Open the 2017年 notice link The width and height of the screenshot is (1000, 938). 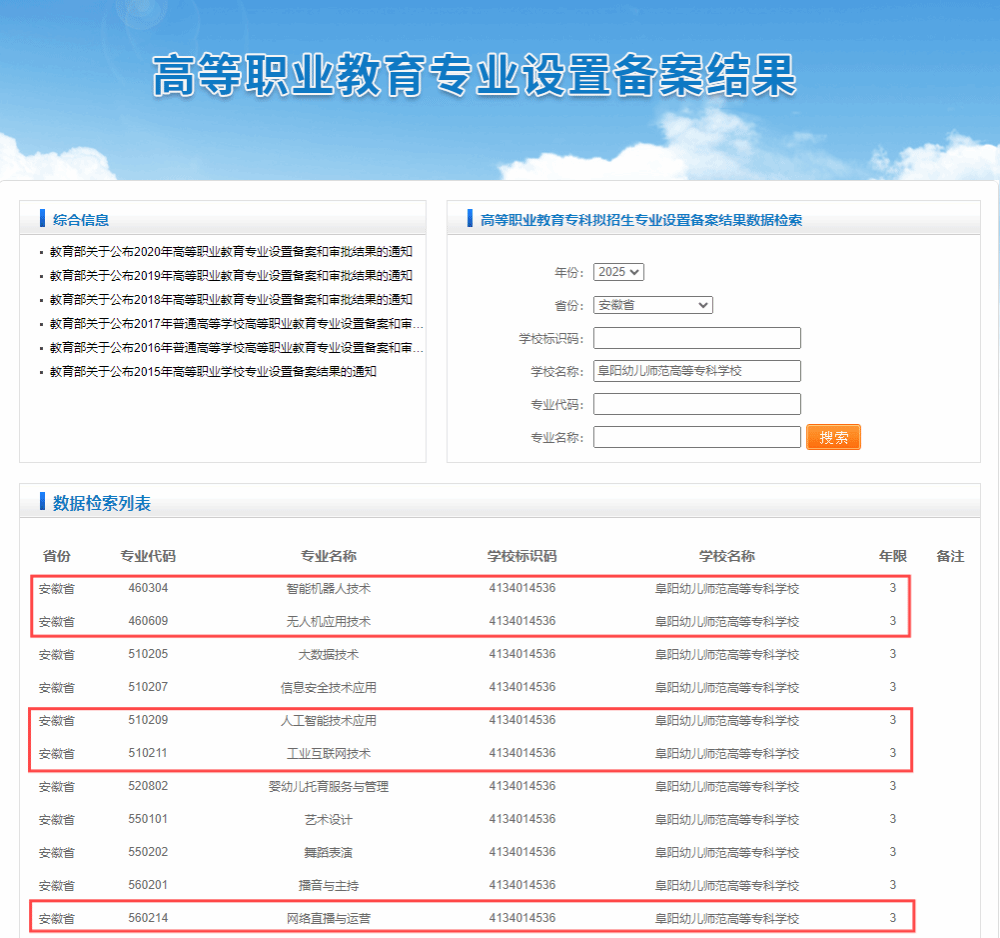pyautogui.click(x=236, y=324)
